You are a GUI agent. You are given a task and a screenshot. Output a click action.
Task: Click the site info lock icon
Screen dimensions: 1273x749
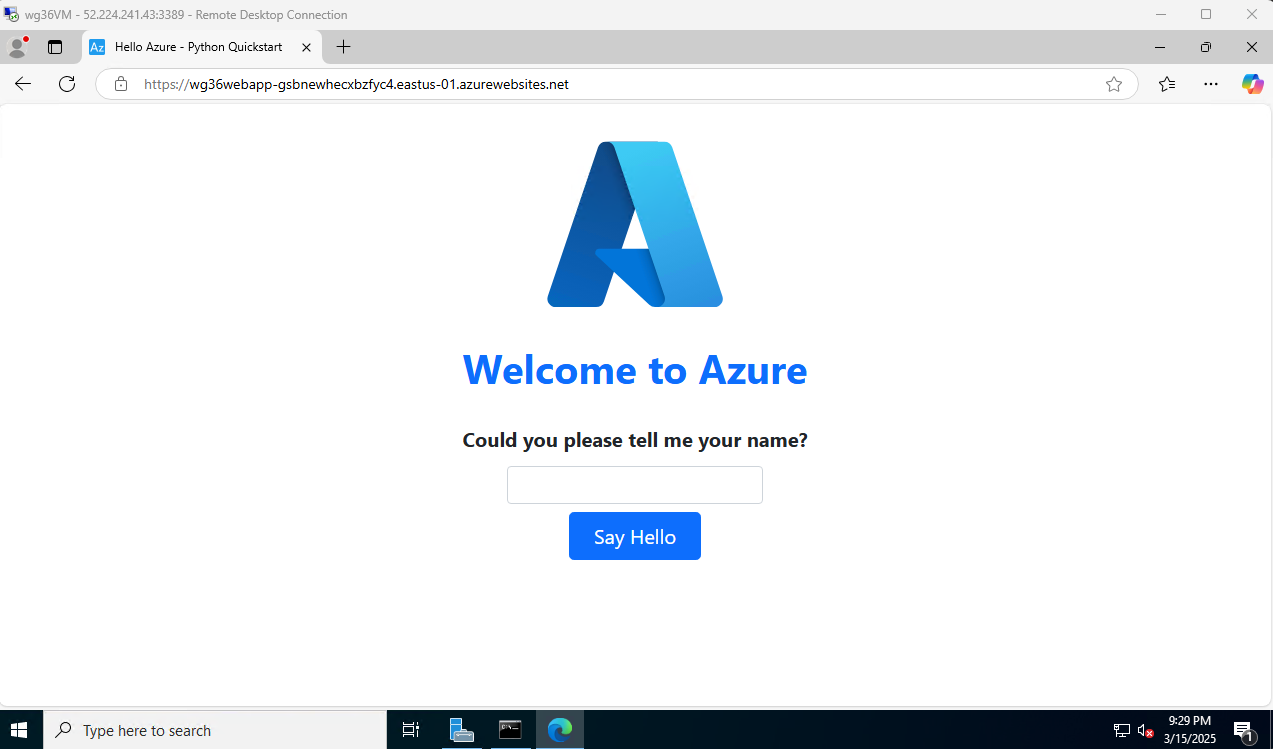click(x=121, y=84)
